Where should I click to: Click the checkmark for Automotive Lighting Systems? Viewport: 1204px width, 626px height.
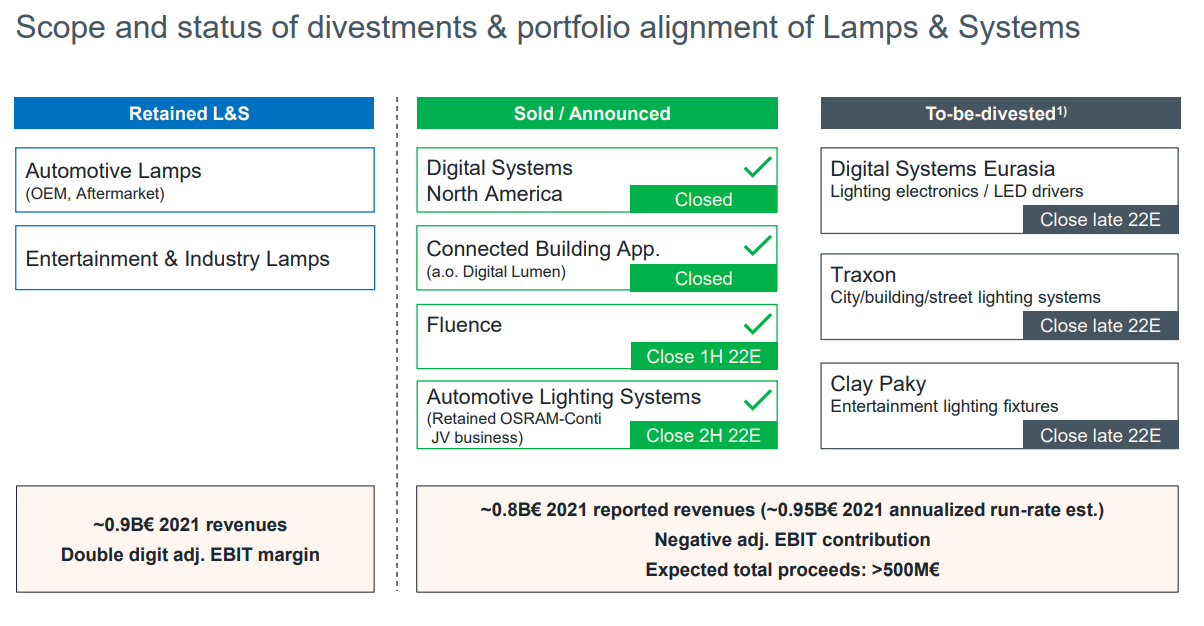point(758,401)
